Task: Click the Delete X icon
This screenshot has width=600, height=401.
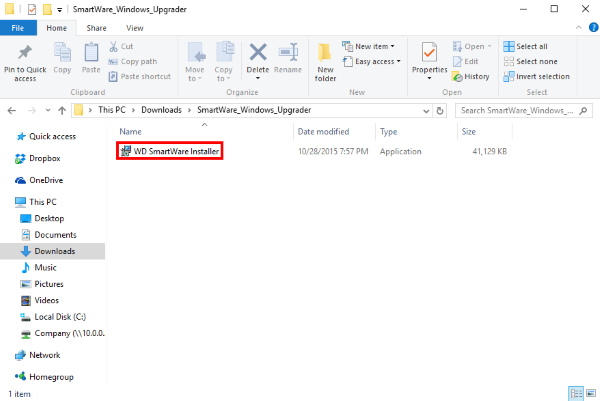Action: click(x=258, y=52)
